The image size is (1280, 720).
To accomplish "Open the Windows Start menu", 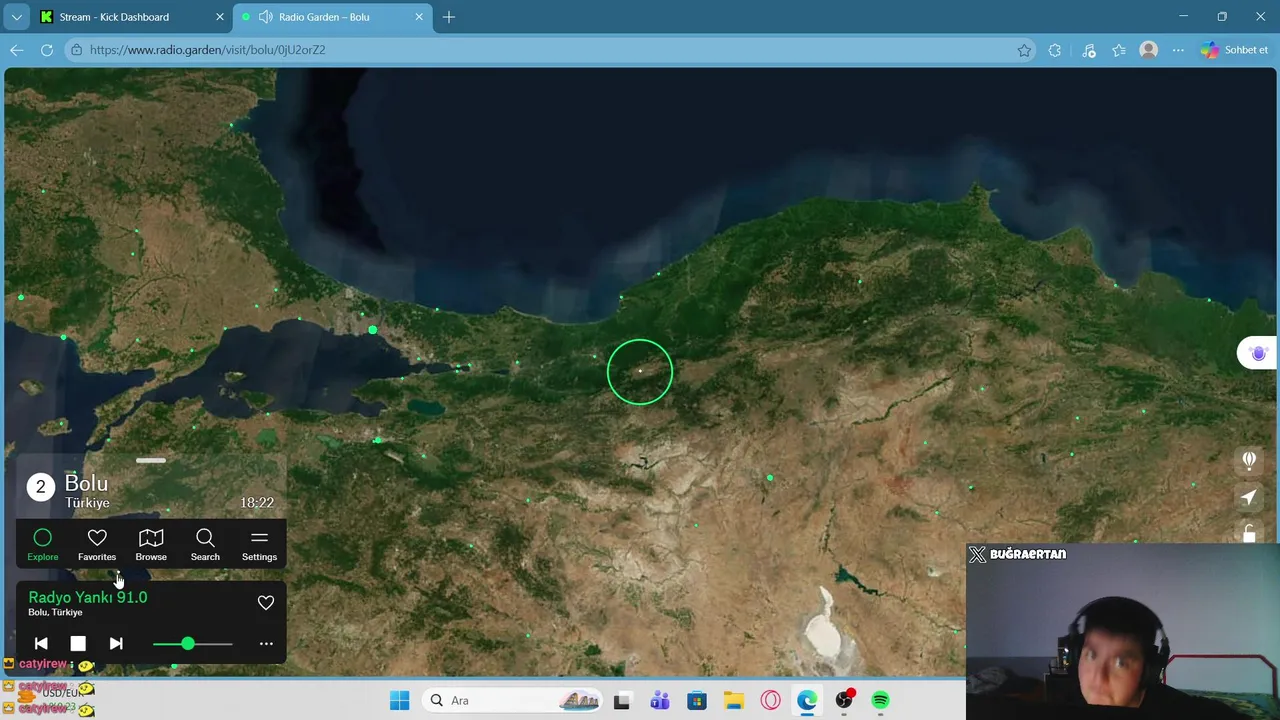I will [x=399, y=700].
